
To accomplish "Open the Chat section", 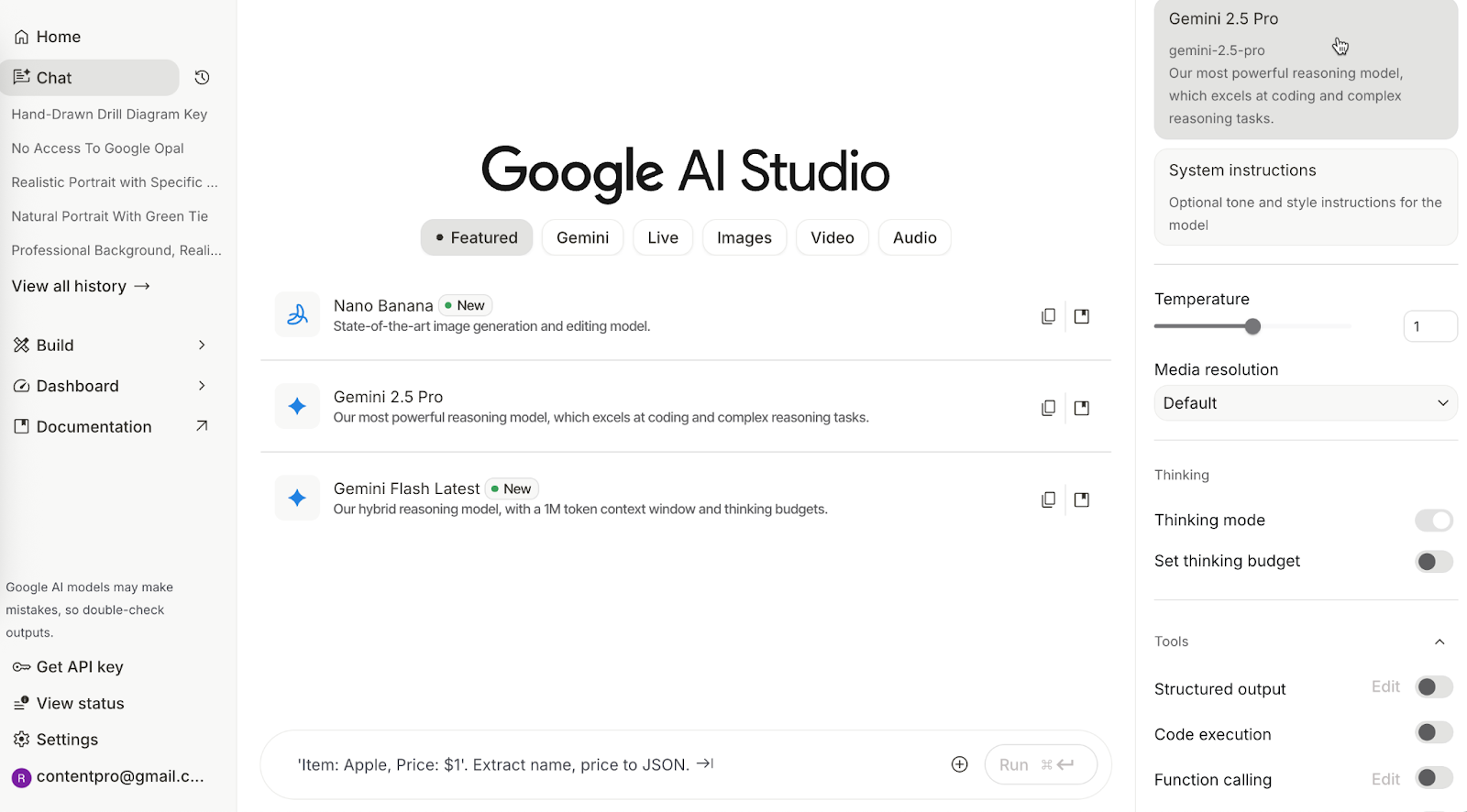I will [90, 78].
